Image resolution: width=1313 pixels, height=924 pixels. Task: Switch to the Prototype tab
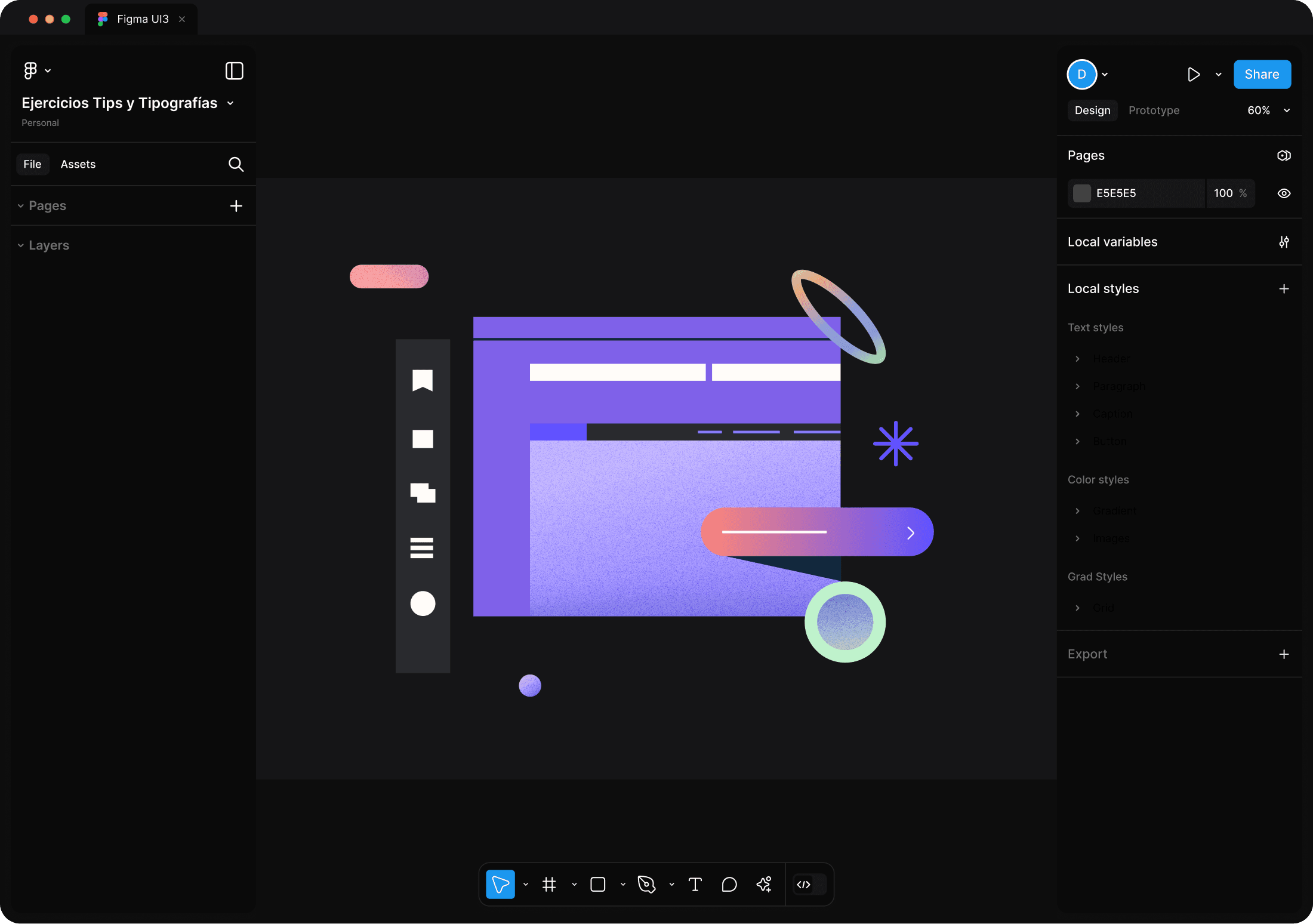[1154, 110]
